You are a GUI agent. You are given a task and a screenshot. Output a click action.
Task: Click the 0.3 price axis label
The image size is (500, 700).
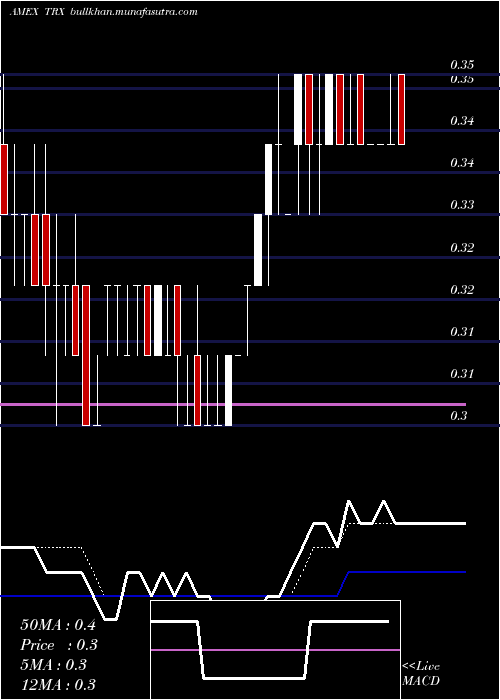pyautogui.click(x=458, y=416)
